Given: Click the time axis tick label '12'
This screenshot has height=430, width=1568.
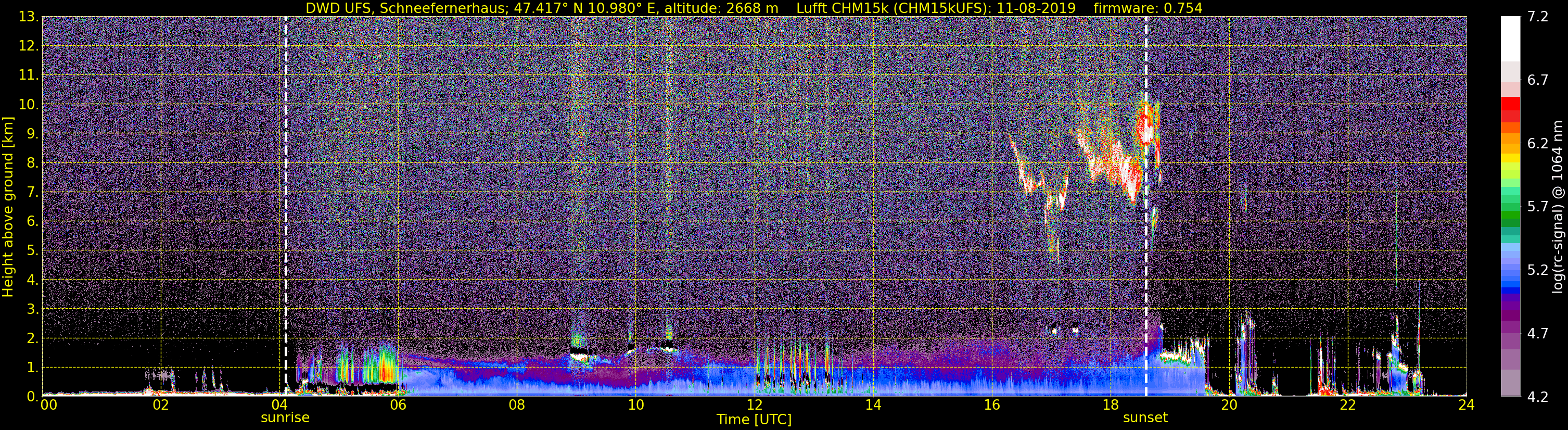Looking at the screenshot, I should (754, 405).
